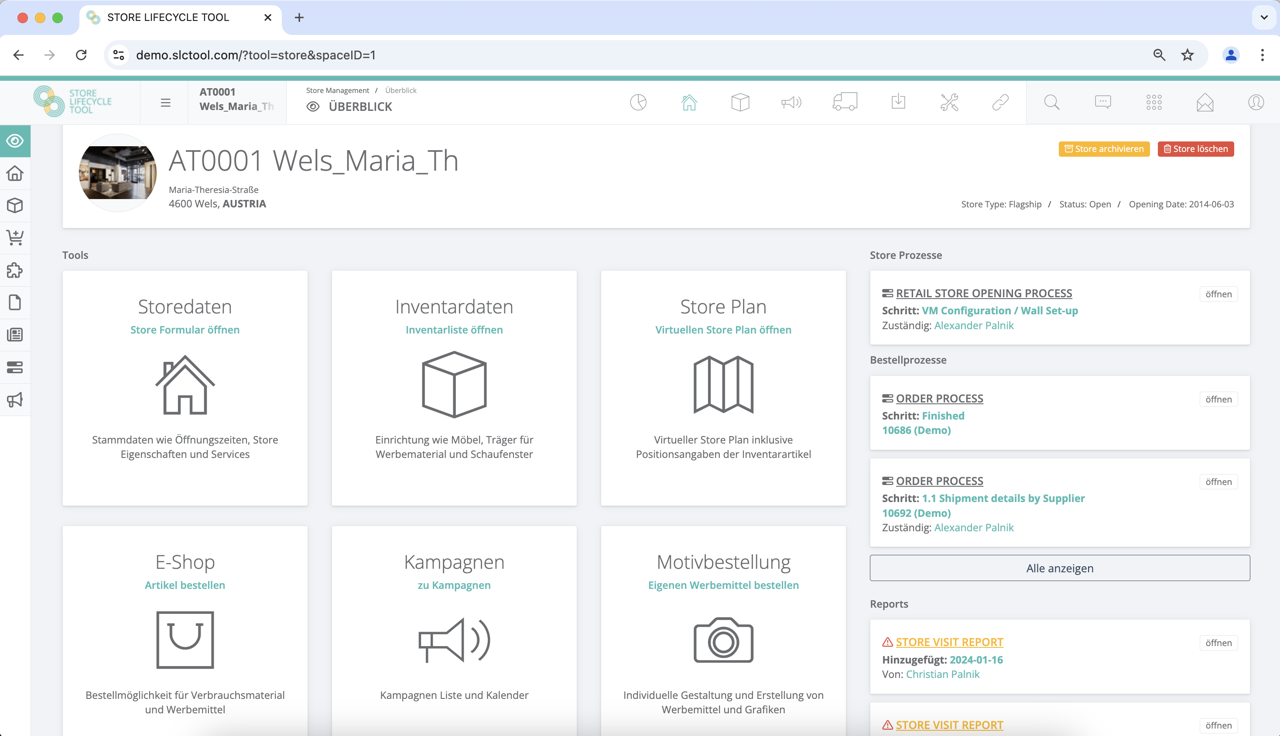Open the wrench and screwdriver tools icon
Screen dimensions: 1280x736
coord(949,102)
